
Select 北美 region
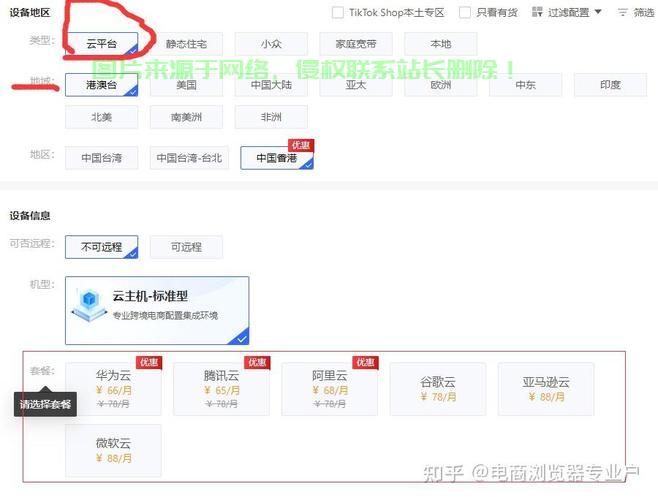[102, 117]
